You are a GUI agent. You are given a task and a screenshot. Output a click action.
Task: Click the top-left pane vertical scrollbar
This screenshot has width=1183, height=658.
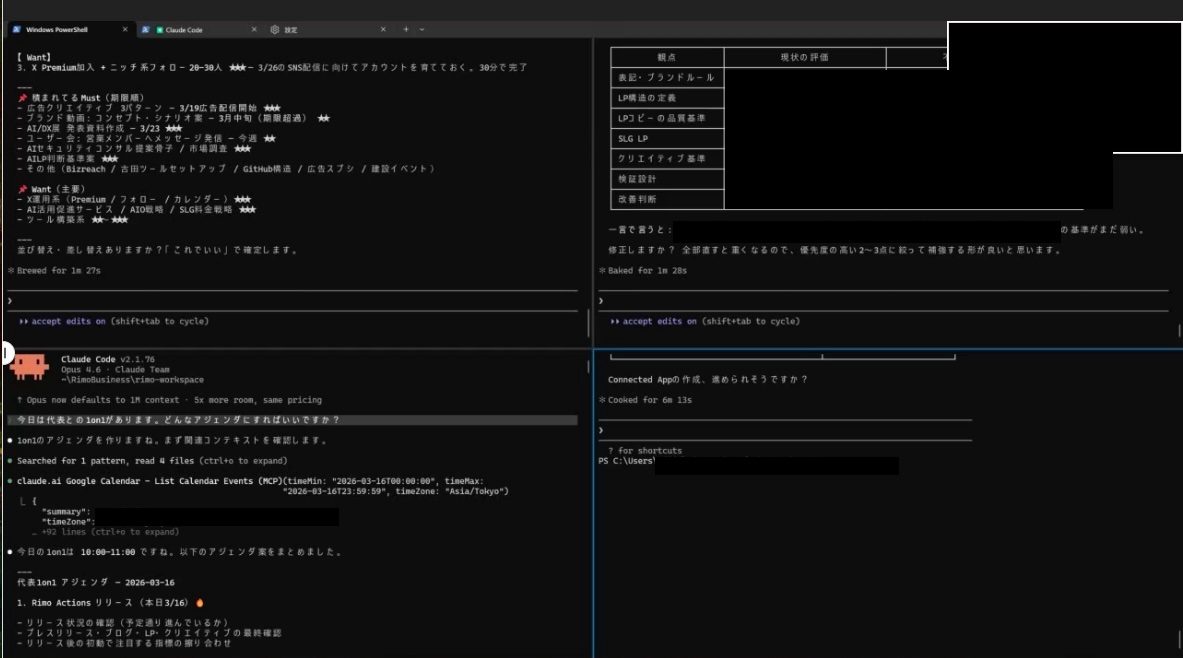tap(588, 323)
